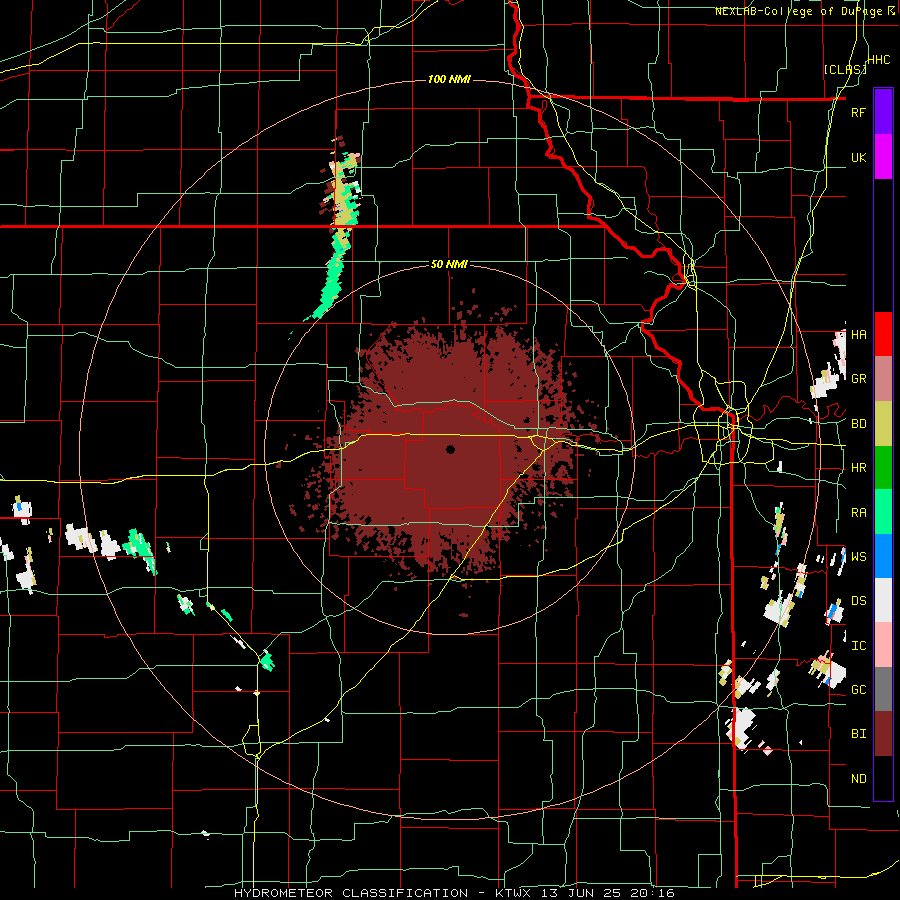Pick the light green RA legend swatch
This screenshot has height=900, width=900.
click(883, 511)
